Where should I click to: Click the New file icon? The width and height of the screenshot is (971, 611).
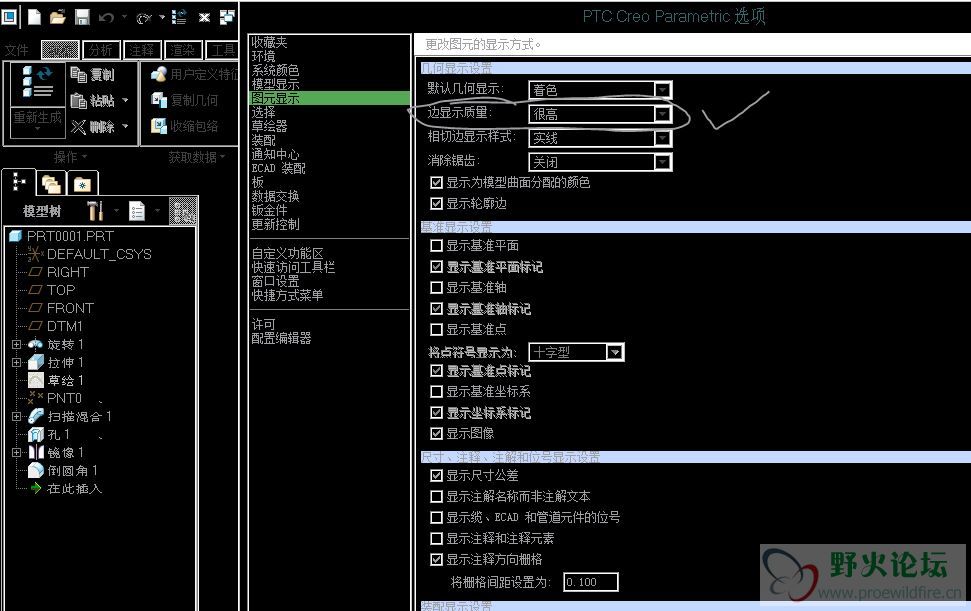pyautogui.click(x=35, y=17)
